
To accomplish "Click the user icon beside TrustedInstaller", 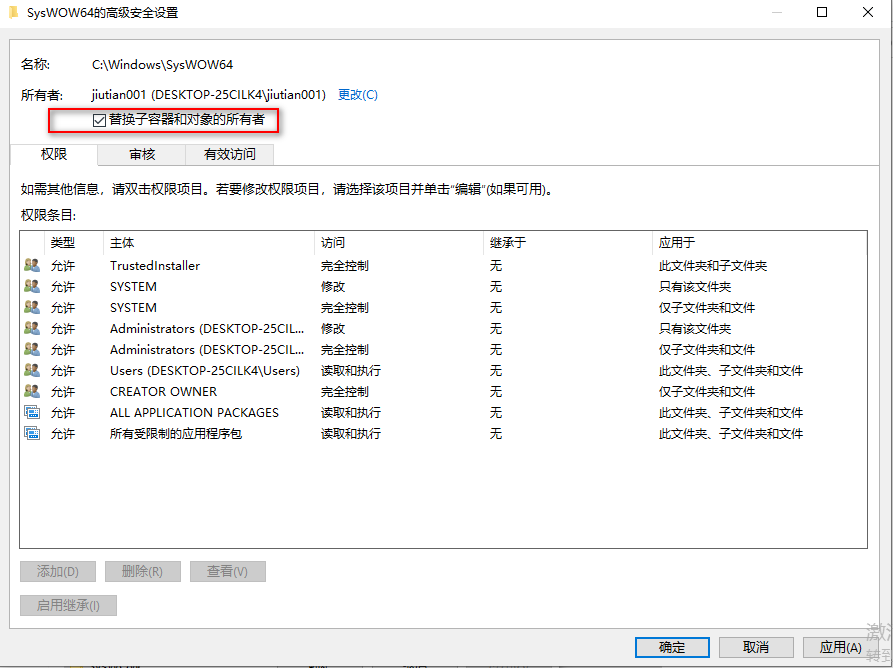I will pyautogui.click(x=32, y=265).
